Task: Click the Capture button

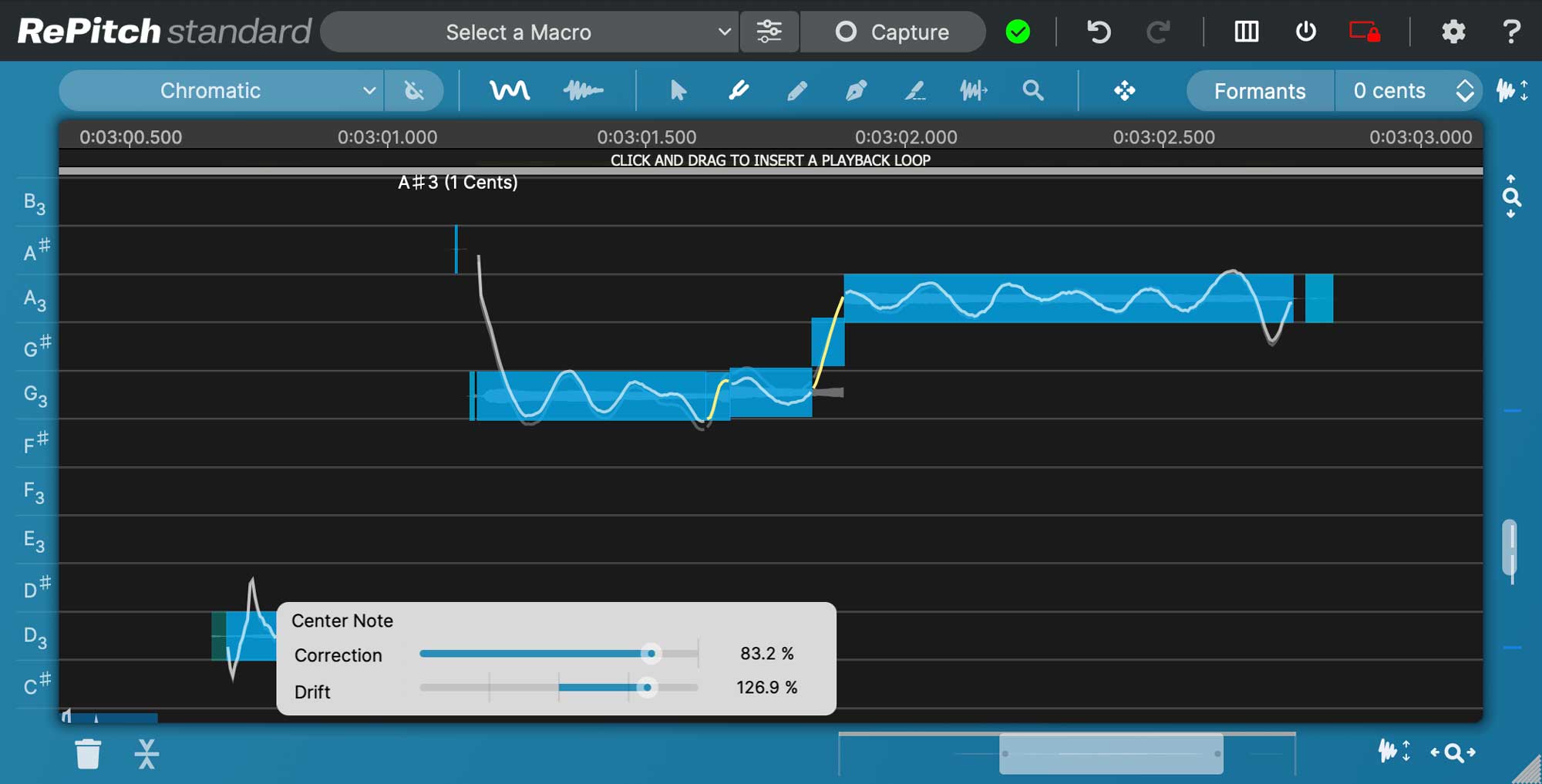Action: [x=893, y=32]
